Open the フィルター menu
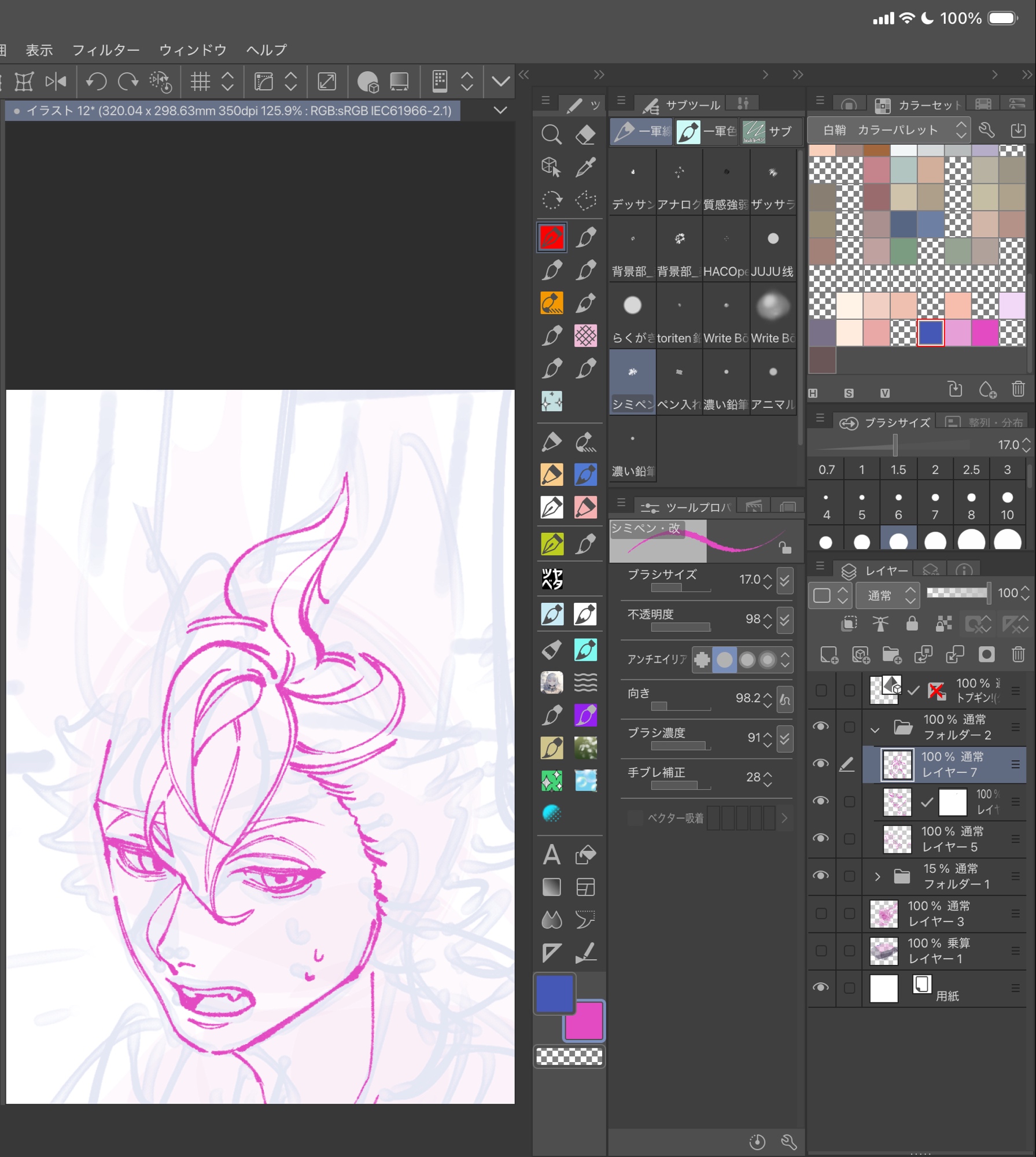 click(106, 50)
